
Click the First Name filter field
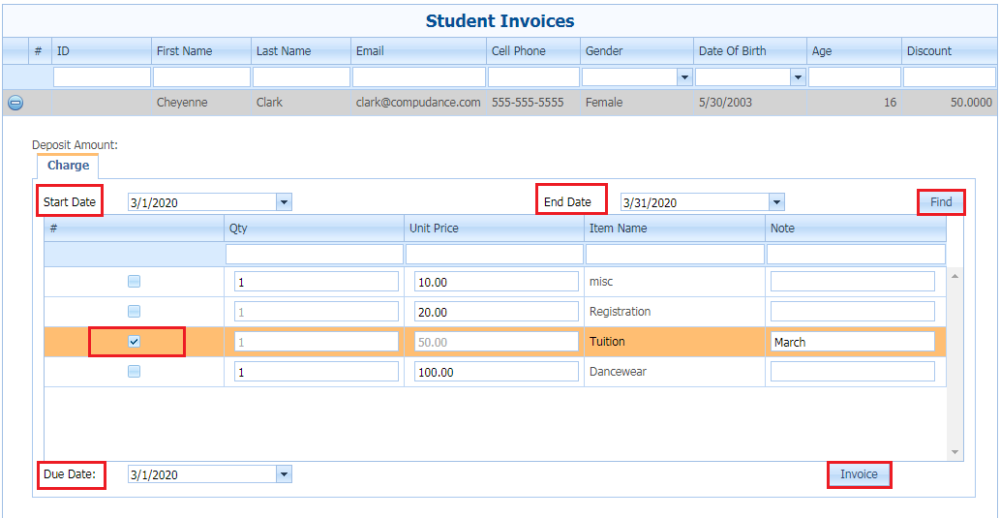202,78
